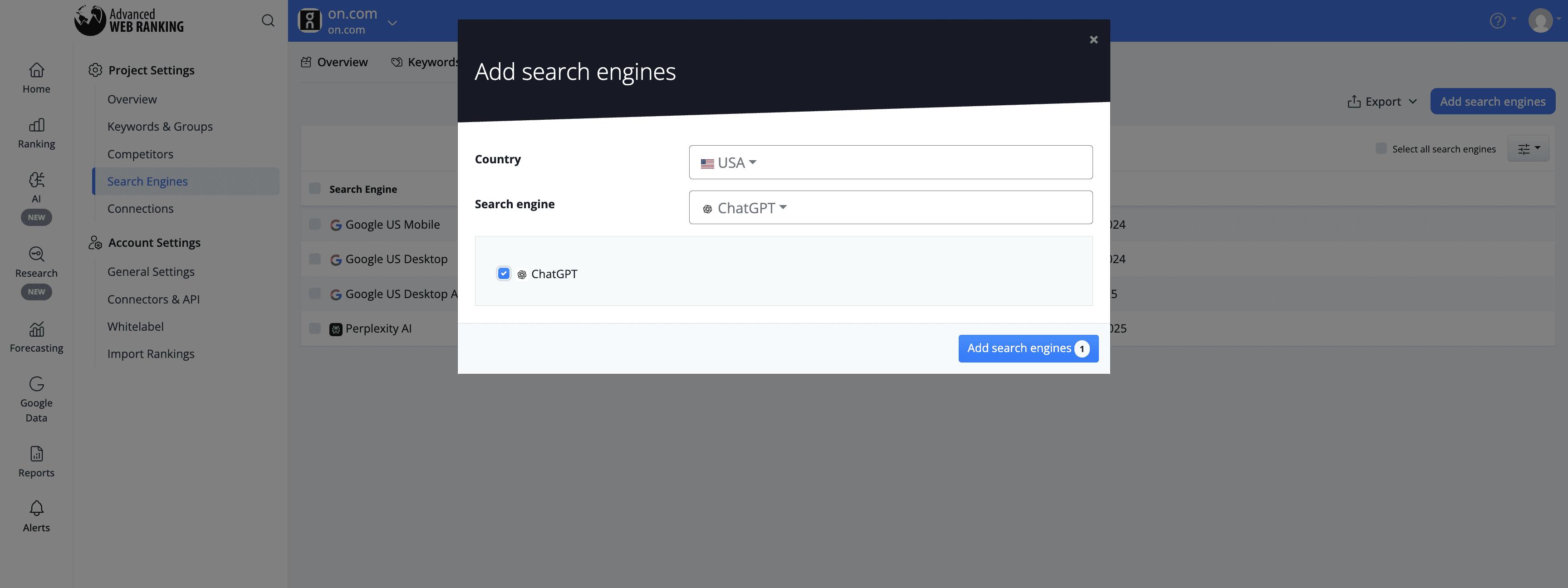Check the Search Engine header checkbox
The height and width of the screenshot is (588, 1568).
click(315, 188)
